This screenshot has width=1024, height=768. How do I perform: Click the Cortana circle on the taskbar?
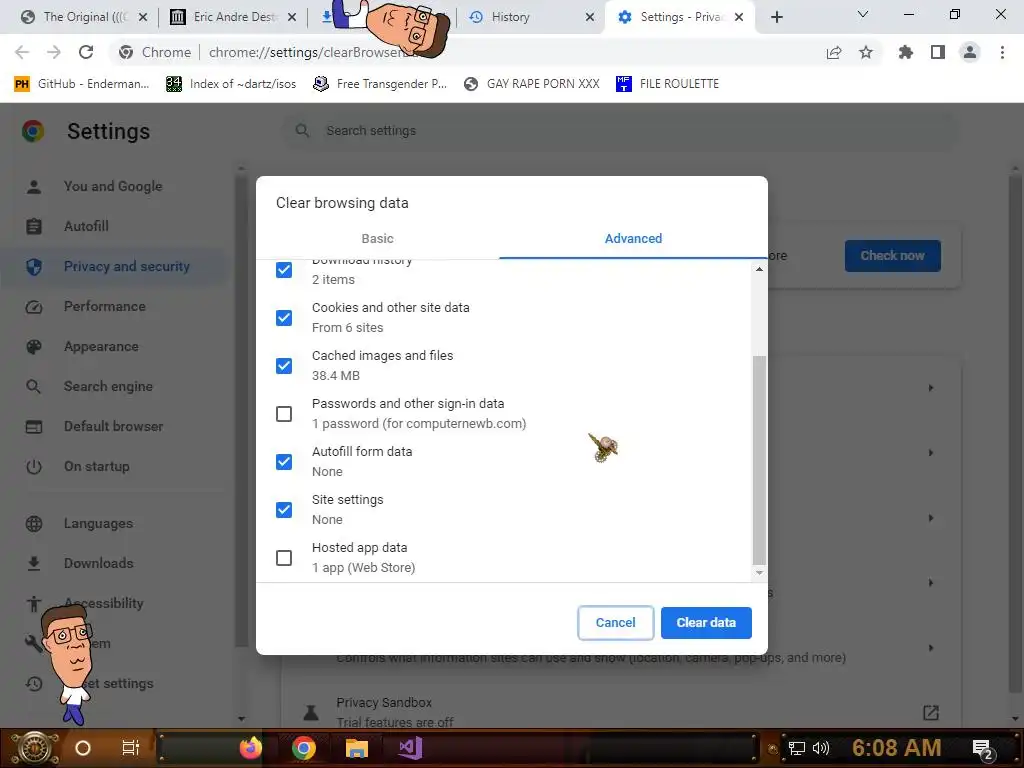click(83, 748)
